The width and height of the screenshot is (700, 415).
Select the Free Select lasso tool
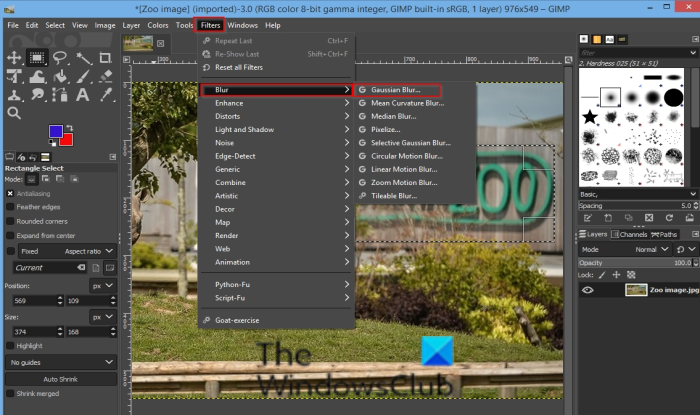[60, 58]
